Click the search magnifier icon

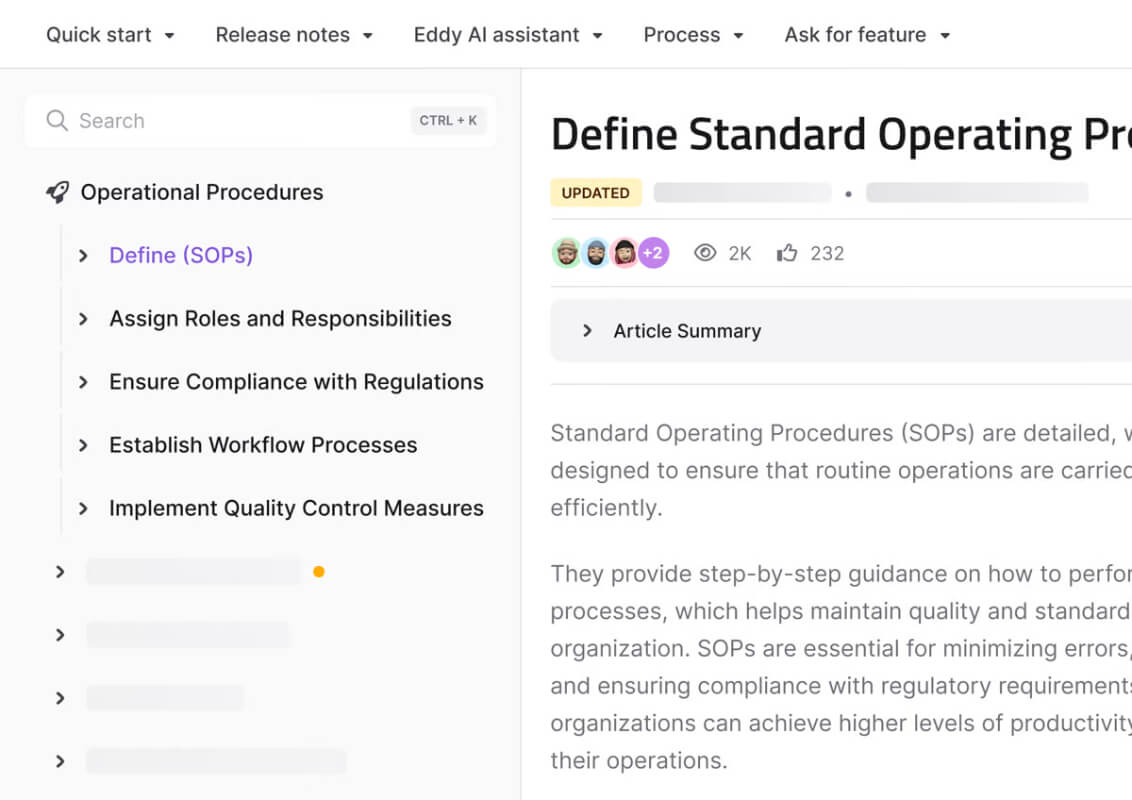(x=57, y=121)
